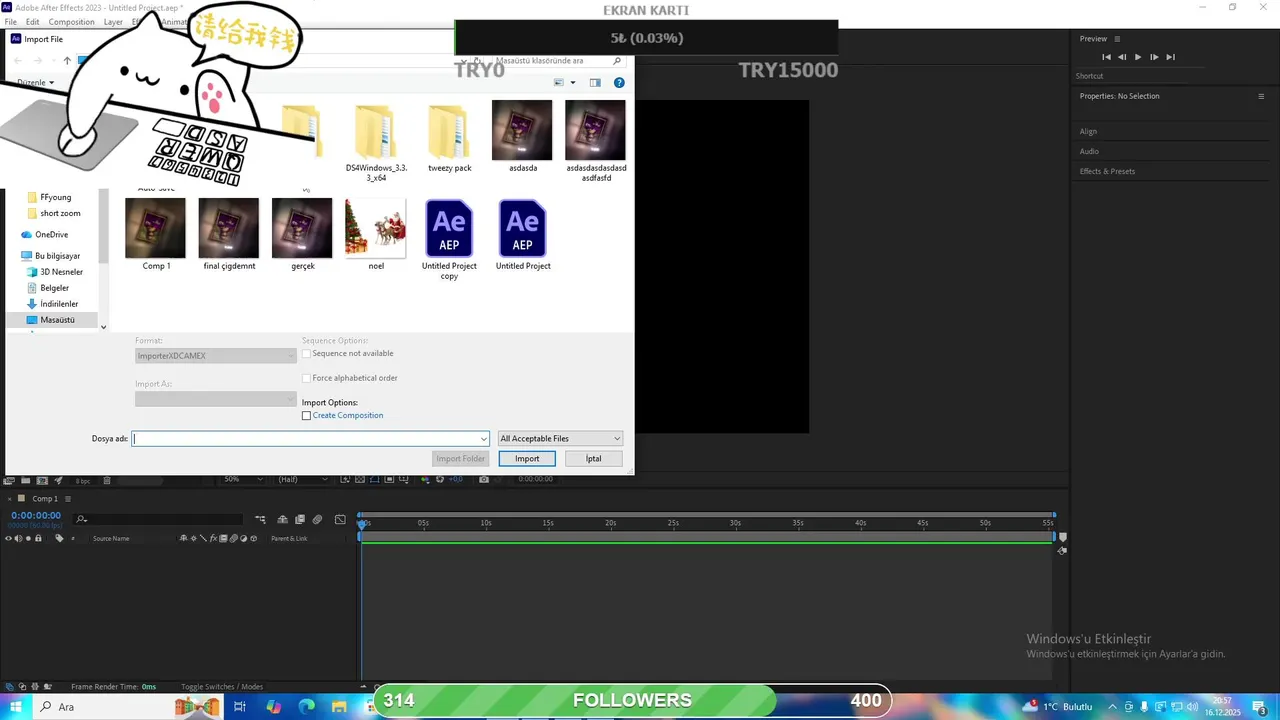The width and height of the screenshot is (1280, 720).
Task: Expand the Audio panel
Action: [1089, 151]
